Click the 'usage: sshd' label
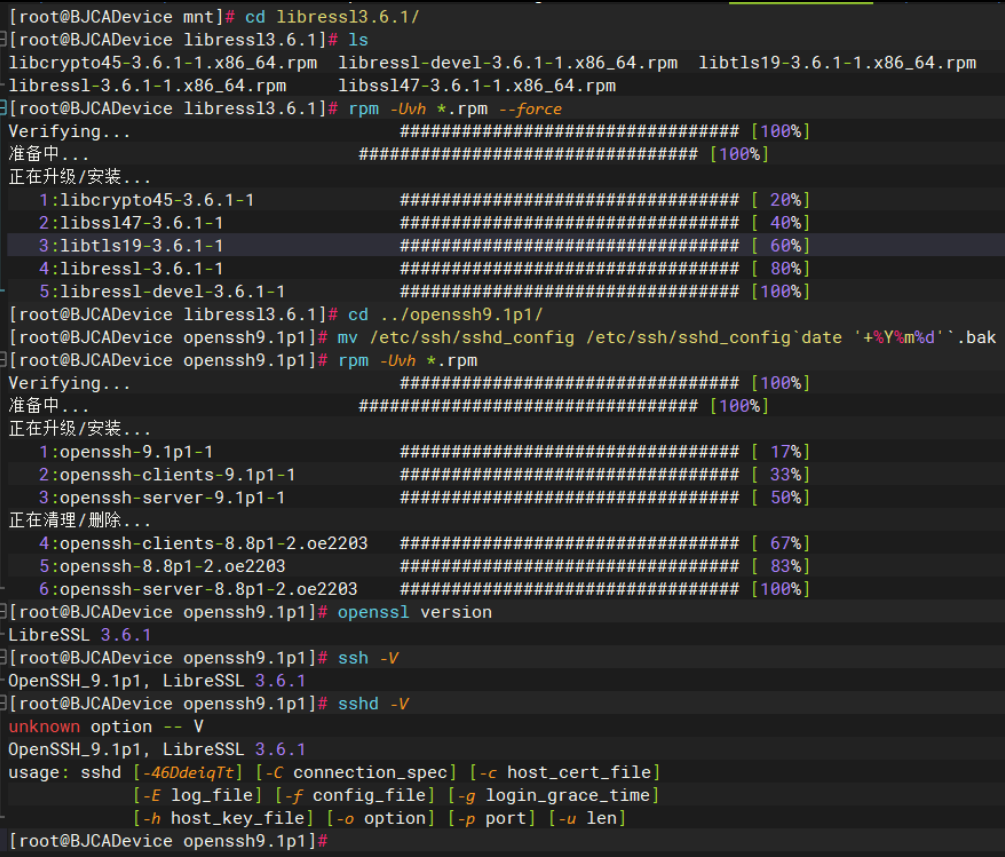Viewport: 1005px width, 857px height. [65, 772]
